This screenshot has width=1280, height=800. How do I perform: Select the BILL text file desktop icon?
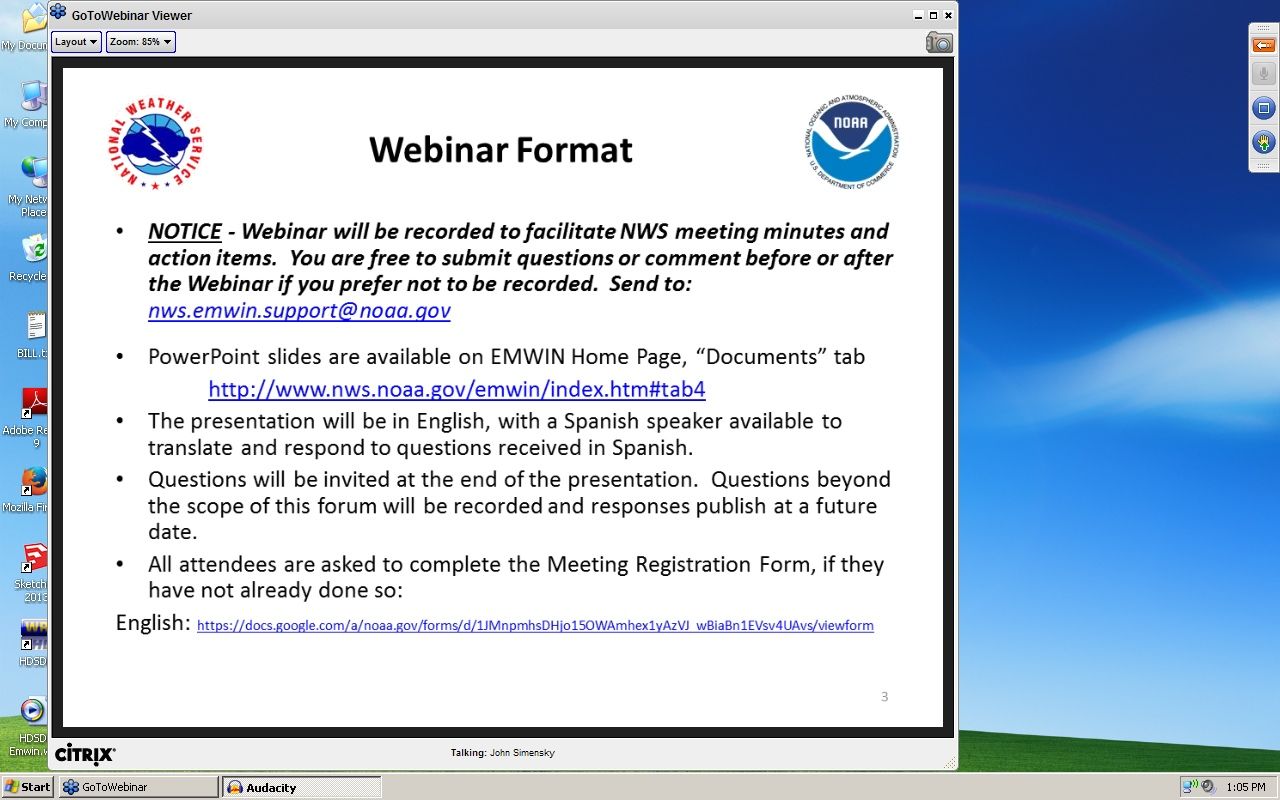click(33, 334)
